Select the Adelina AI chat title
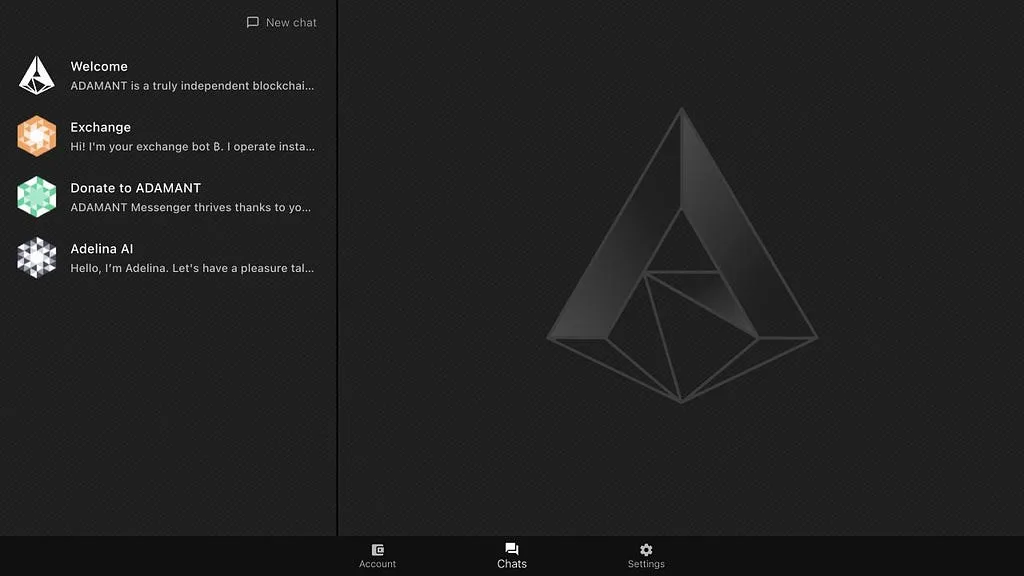 pyautogui.click(x=102, y=248)
